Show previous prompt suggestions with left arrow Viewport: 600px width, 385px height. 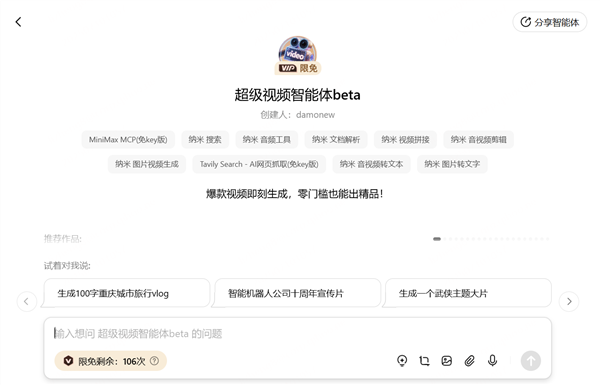coord(26,302)
